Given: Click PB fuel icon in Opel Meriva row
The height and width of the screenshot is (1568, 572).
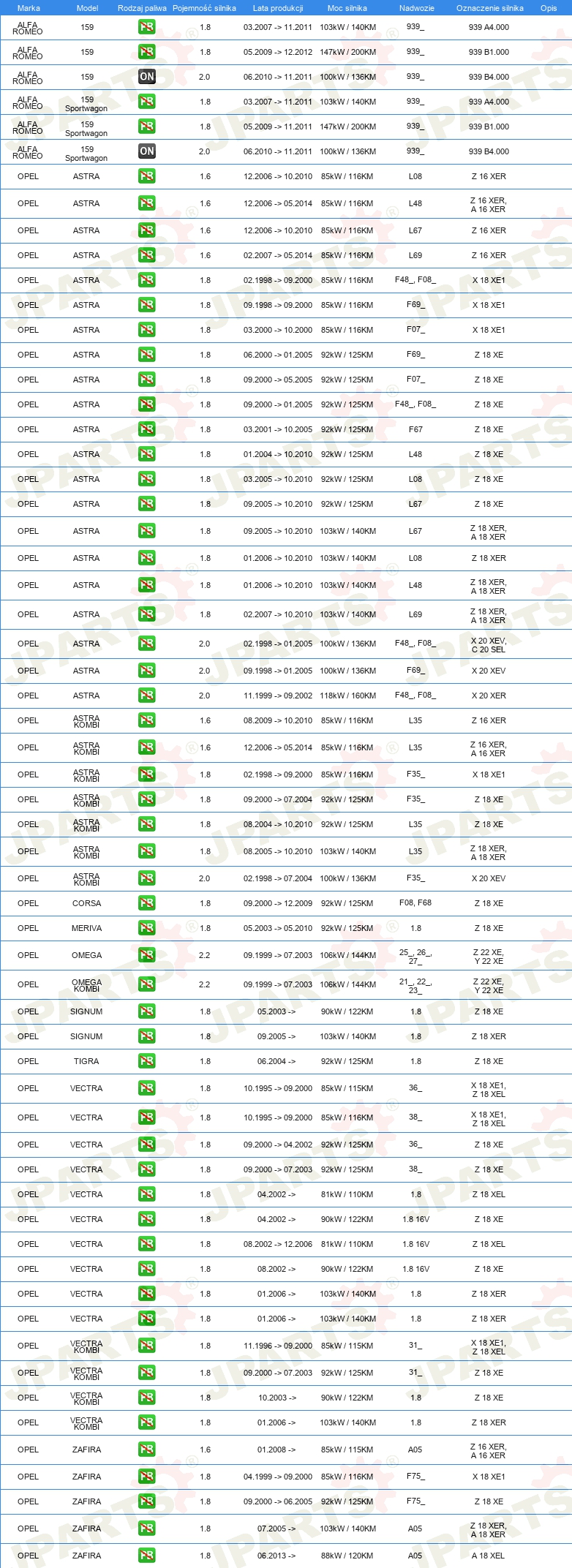Looking at the screenshot, I should tap(147, 928).
